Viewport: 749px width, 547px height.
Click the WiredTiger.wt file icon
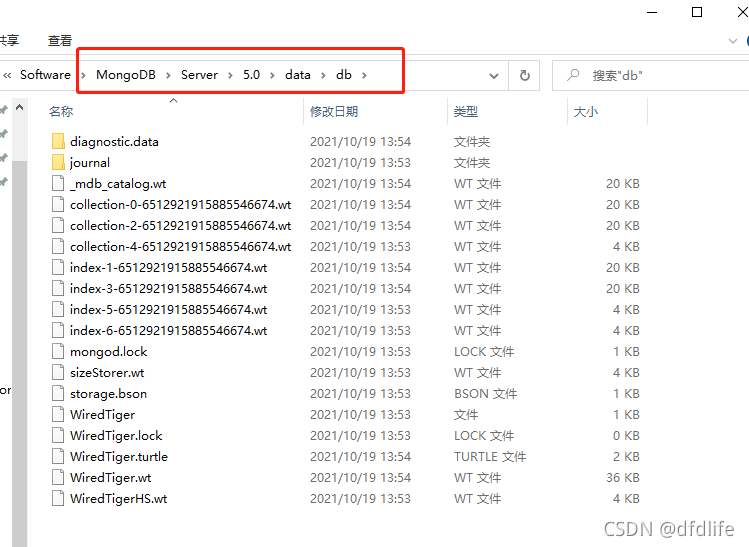(58, 478)
